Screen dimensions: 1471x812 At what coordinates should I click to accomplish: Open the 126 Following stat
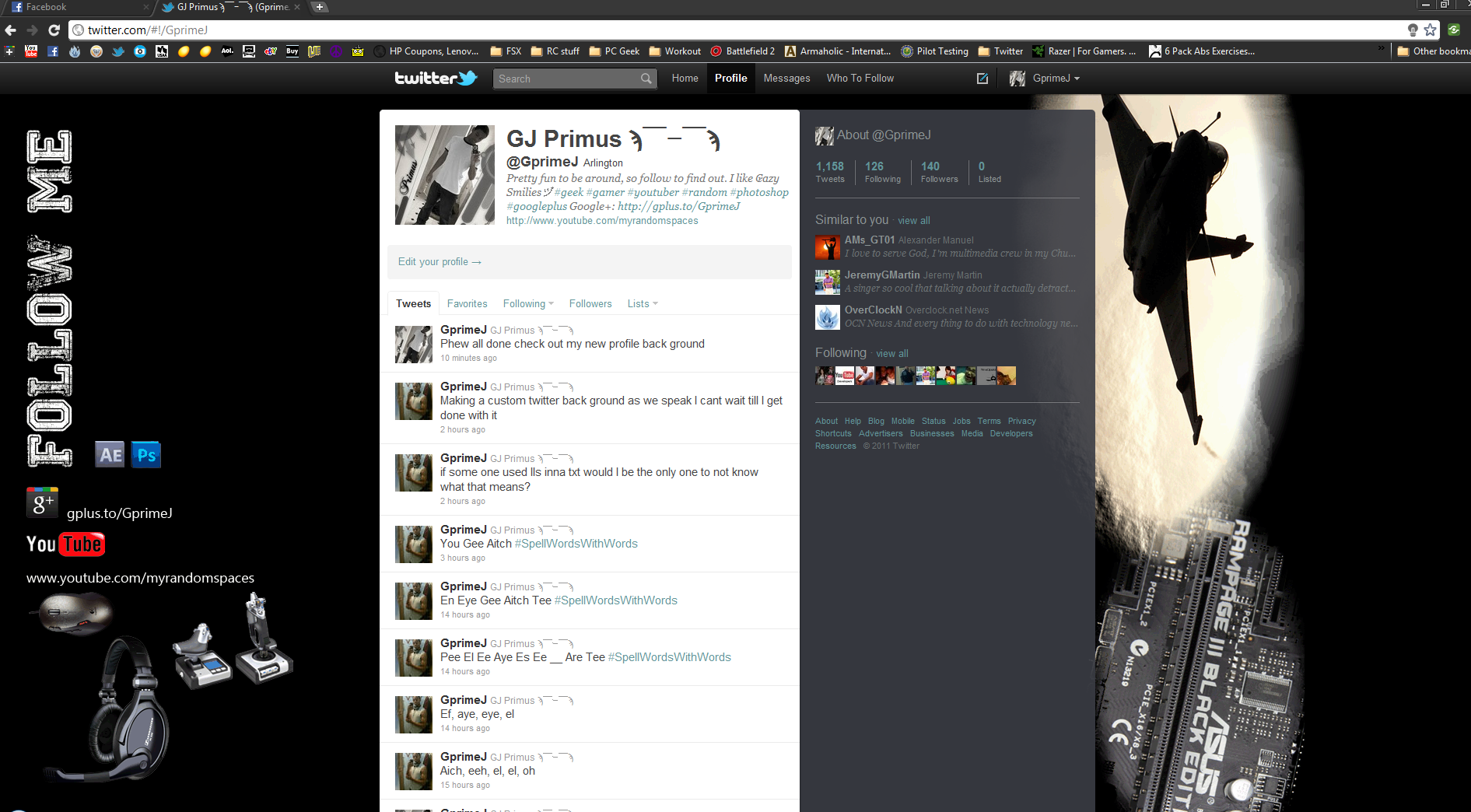(882, 172)
